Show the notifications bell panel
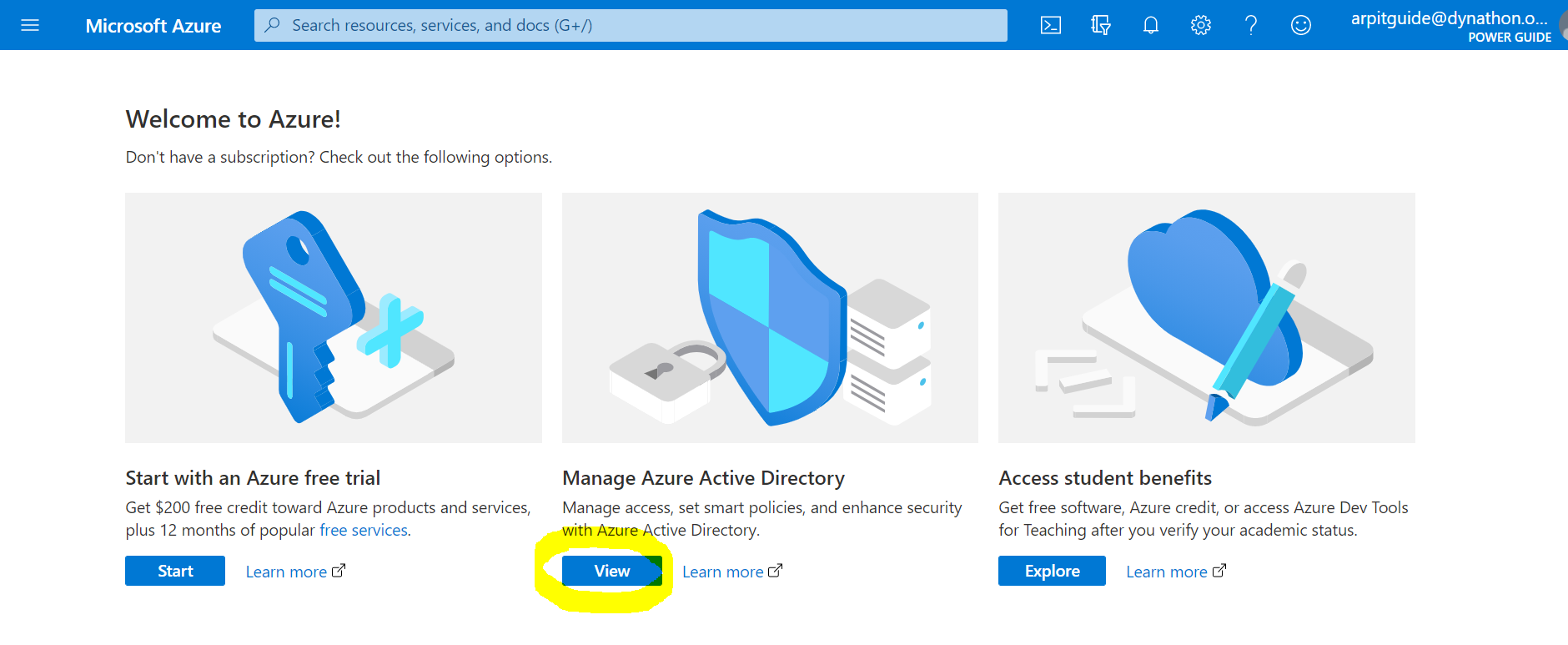 [1151, 25]
